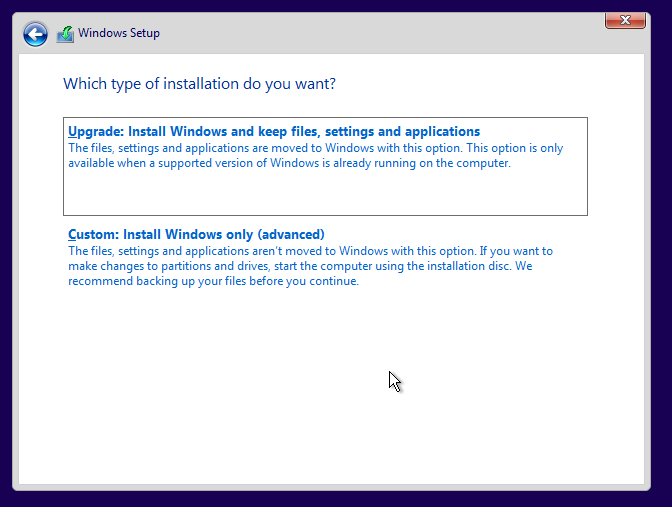Click the Upgrade option description text
This screenshot has width=672, height=507.
tap(315, 156)
